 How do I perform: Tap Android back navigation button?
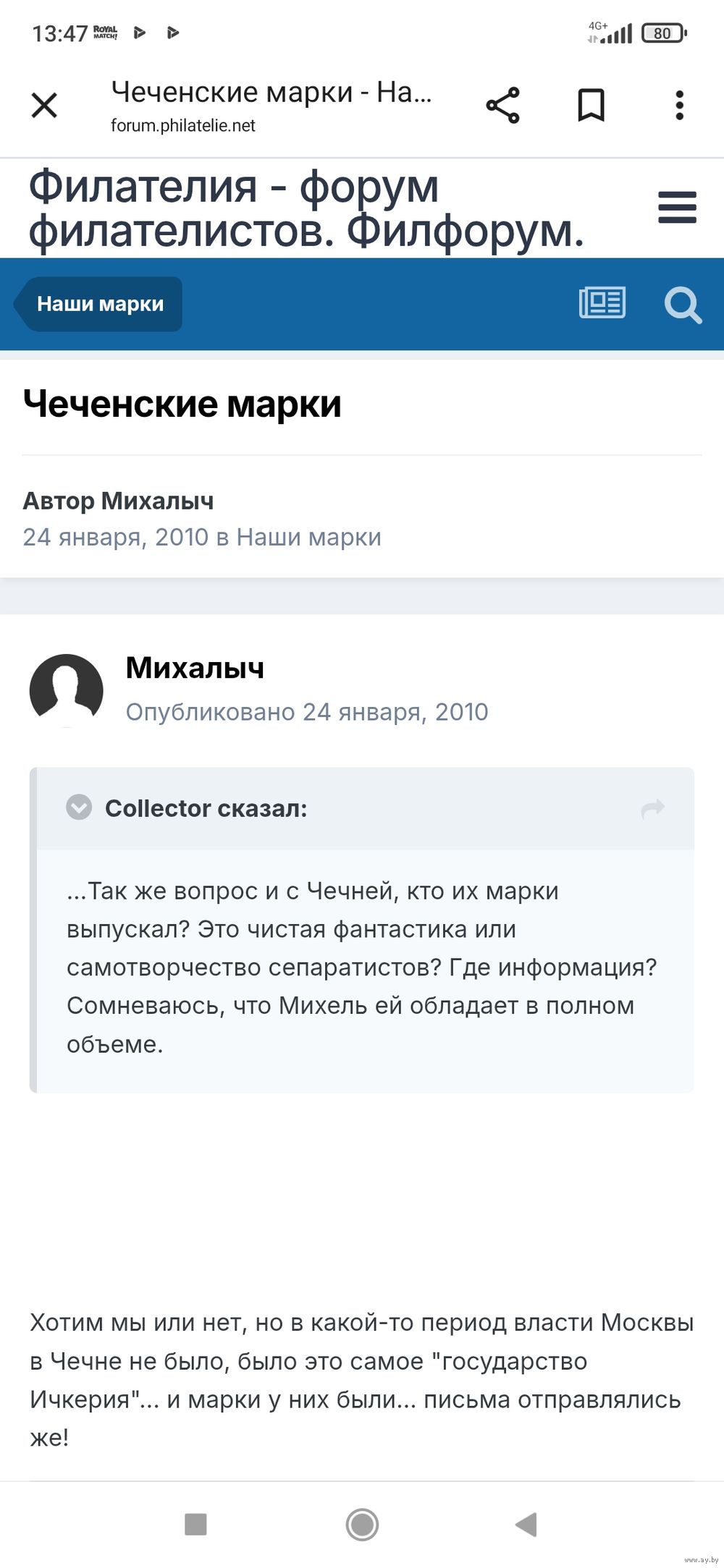point(526,1525)
